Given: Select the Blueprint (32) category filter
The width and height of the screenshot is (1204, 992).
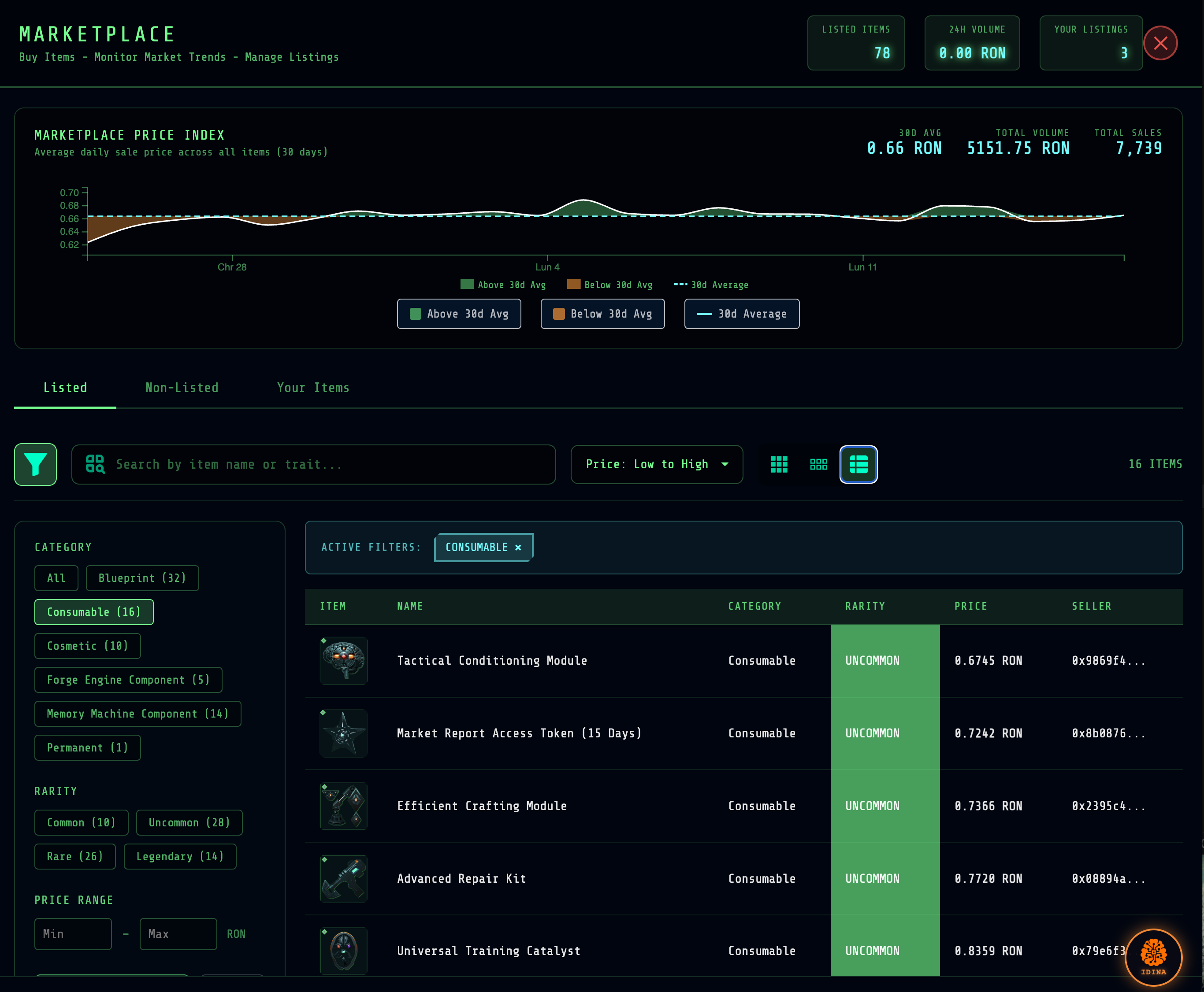Looking at the screenshot, I should pos(142,578).
